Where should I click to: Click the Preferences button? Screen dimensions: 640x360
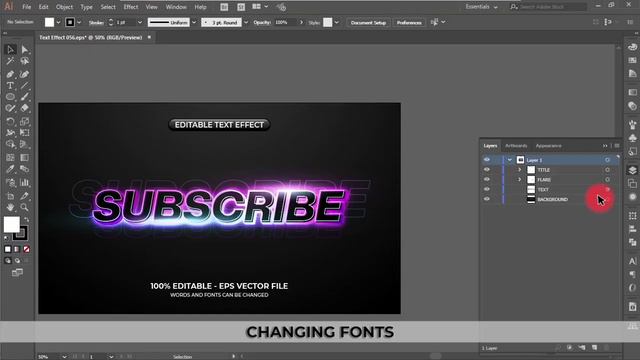409,22
